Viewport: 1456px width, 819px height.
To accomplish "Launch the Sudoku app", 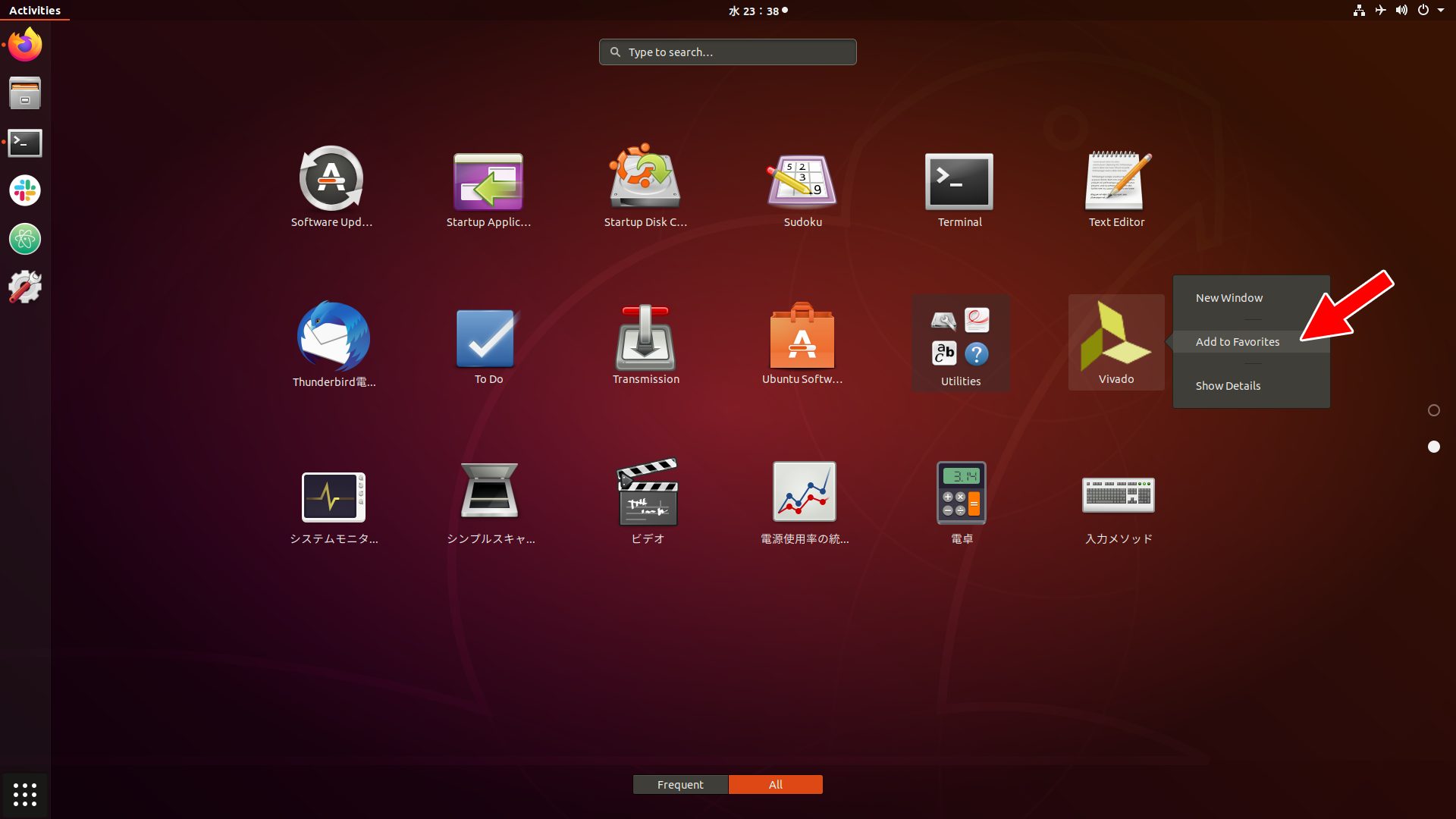I will point(802,182).
